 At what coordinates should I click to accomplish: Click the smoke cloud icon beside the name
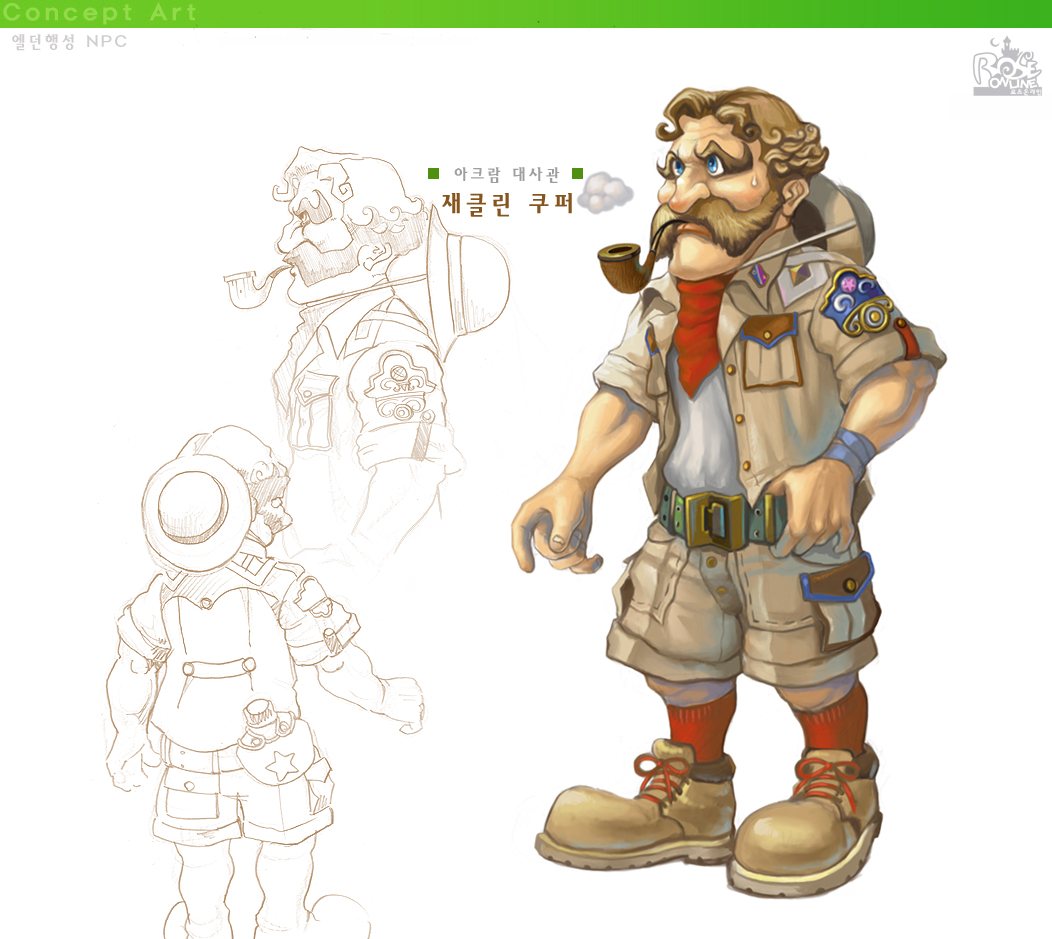pos(605,192)
